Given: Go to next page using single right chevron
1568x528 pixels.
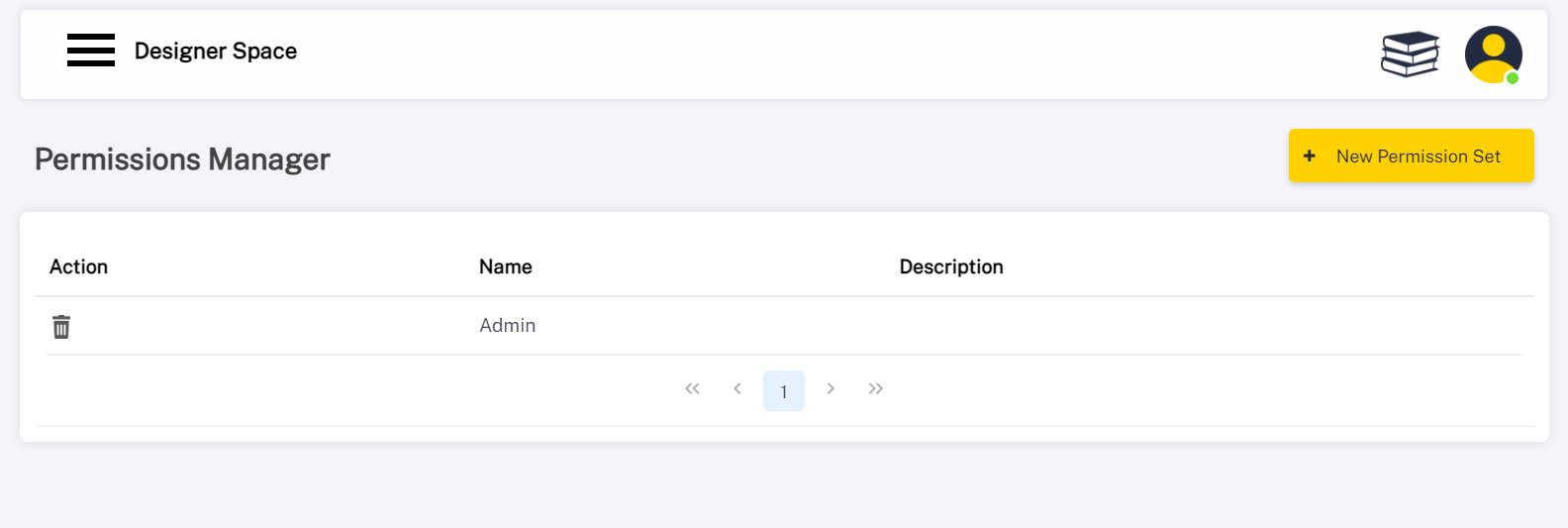Looking at the screenshot, I should [x=831, y=389].
